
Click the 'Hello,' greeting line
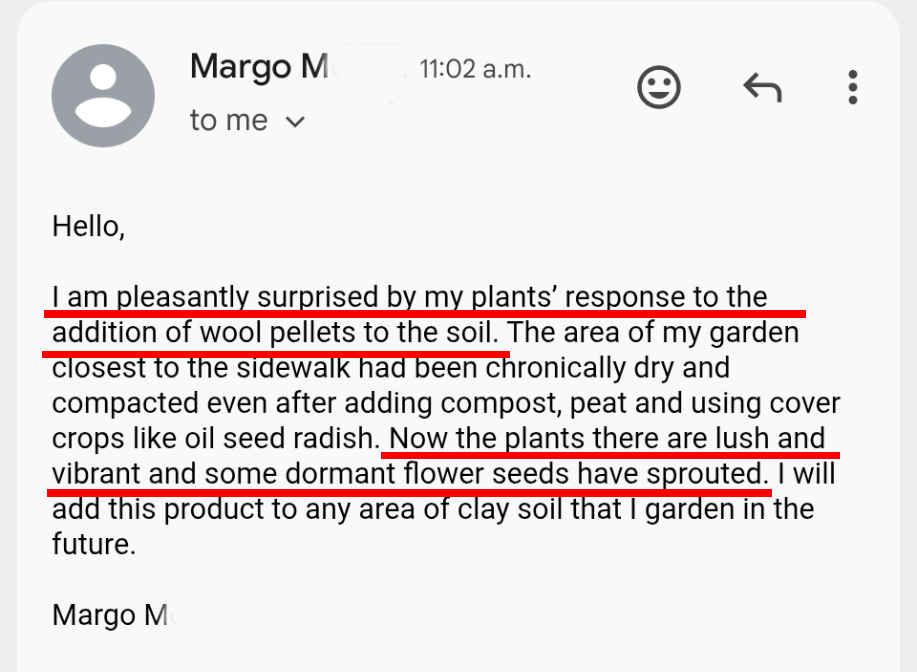(x=88, y=226)
